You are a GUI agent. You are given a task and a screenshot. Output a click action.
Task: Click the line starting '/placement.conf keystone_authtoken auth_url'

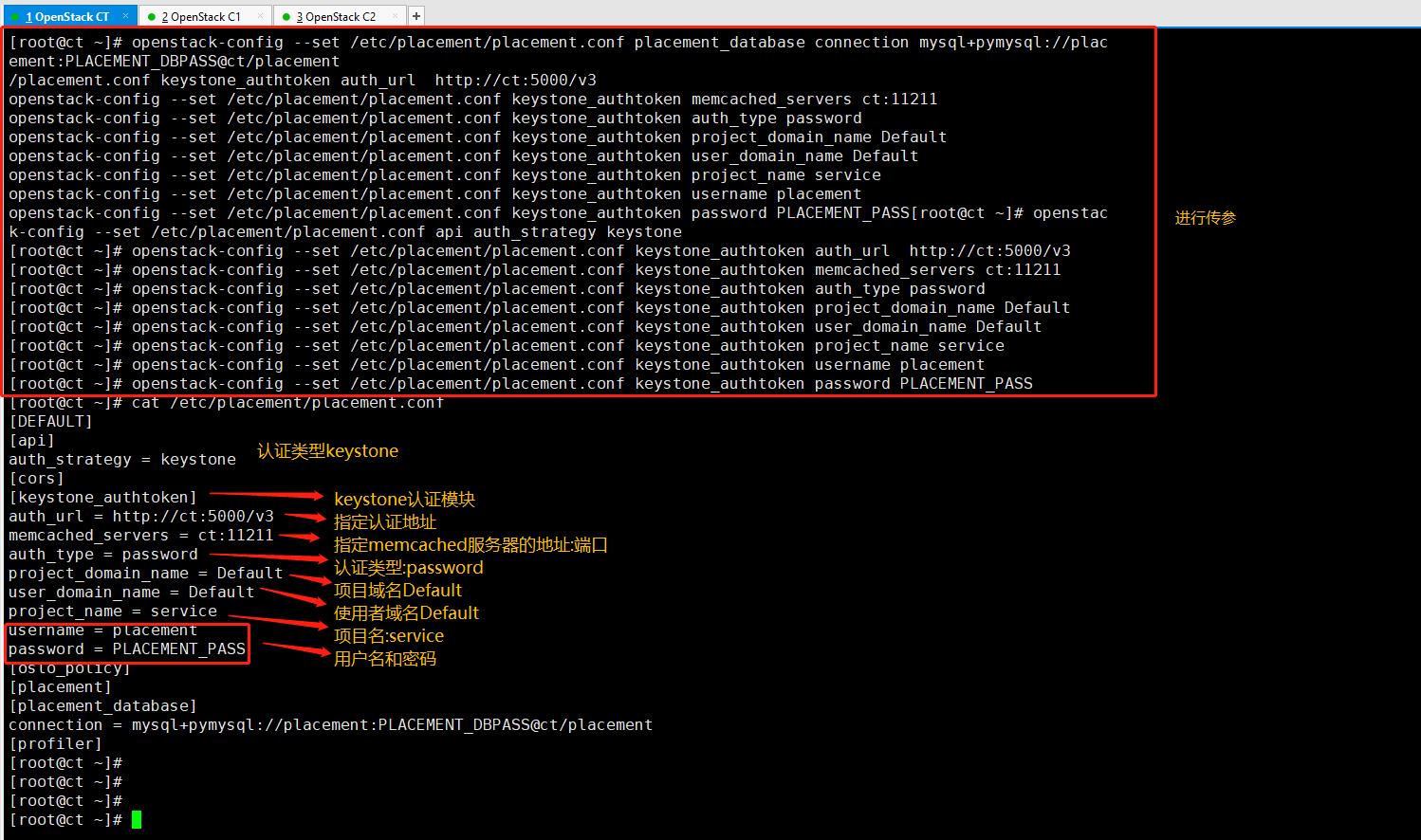click(x=303, y=81)
